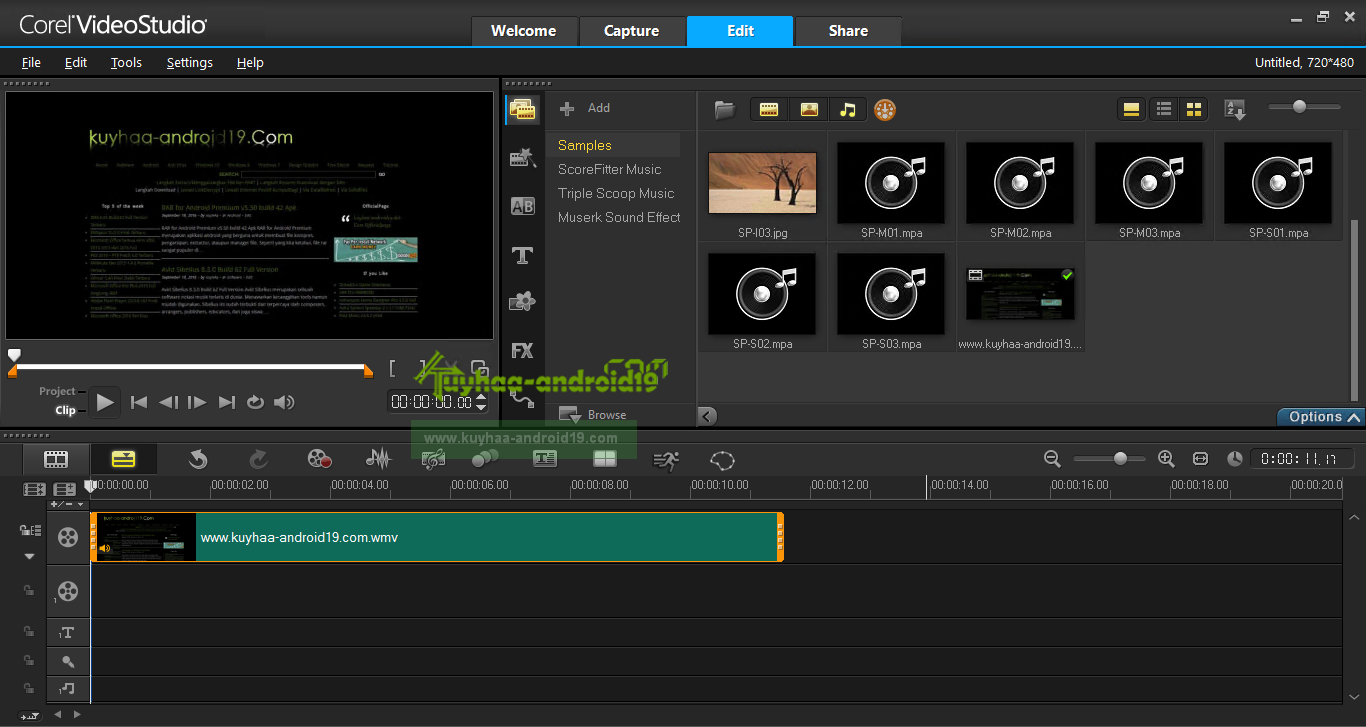Sort library clips with the AZ icon
Screen dimensions: 1366x727
1236,109
